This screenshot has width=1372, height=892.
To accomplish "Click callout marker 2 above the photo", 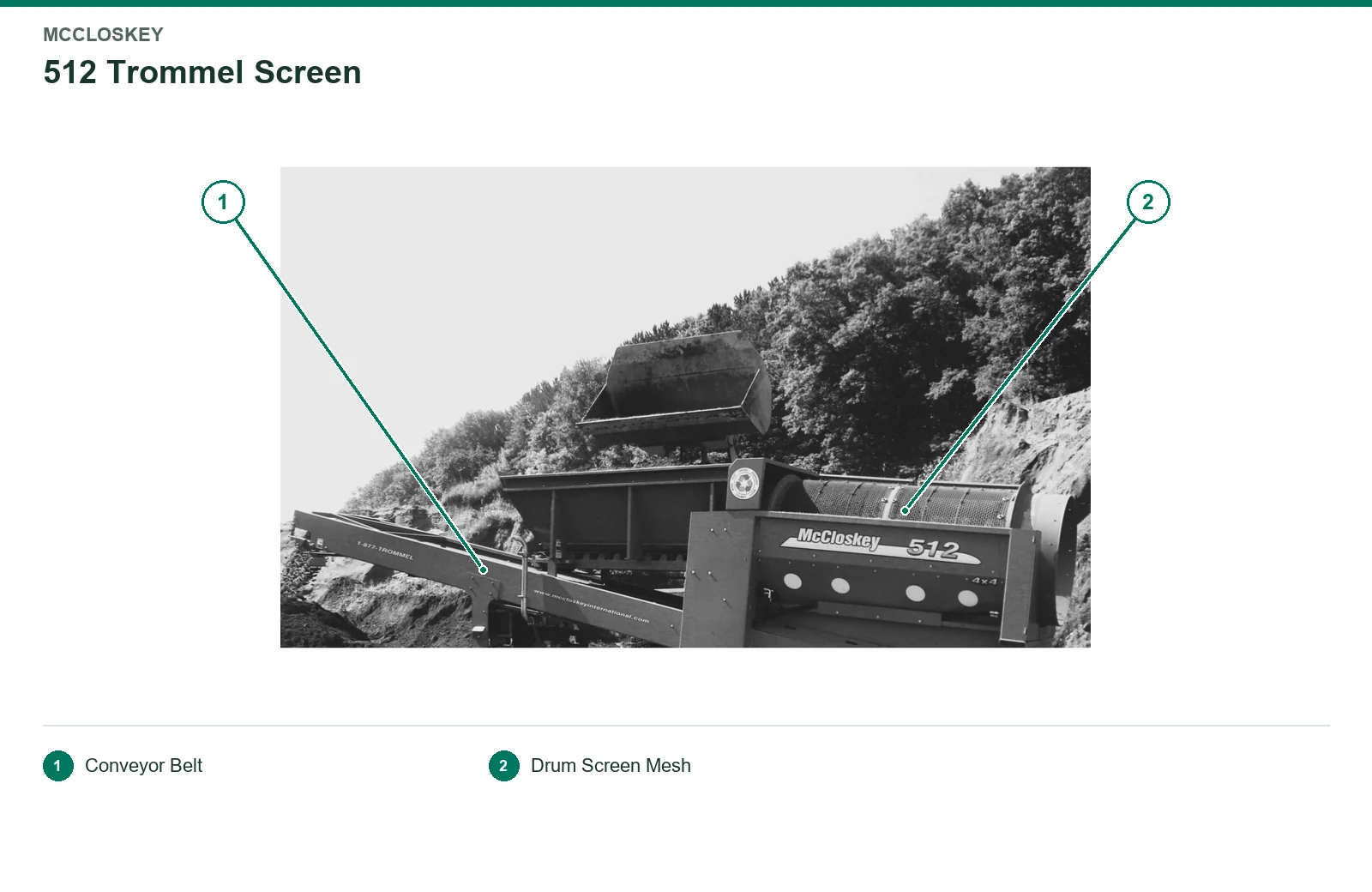I will pyautogui.click(x=1148, y=202).
